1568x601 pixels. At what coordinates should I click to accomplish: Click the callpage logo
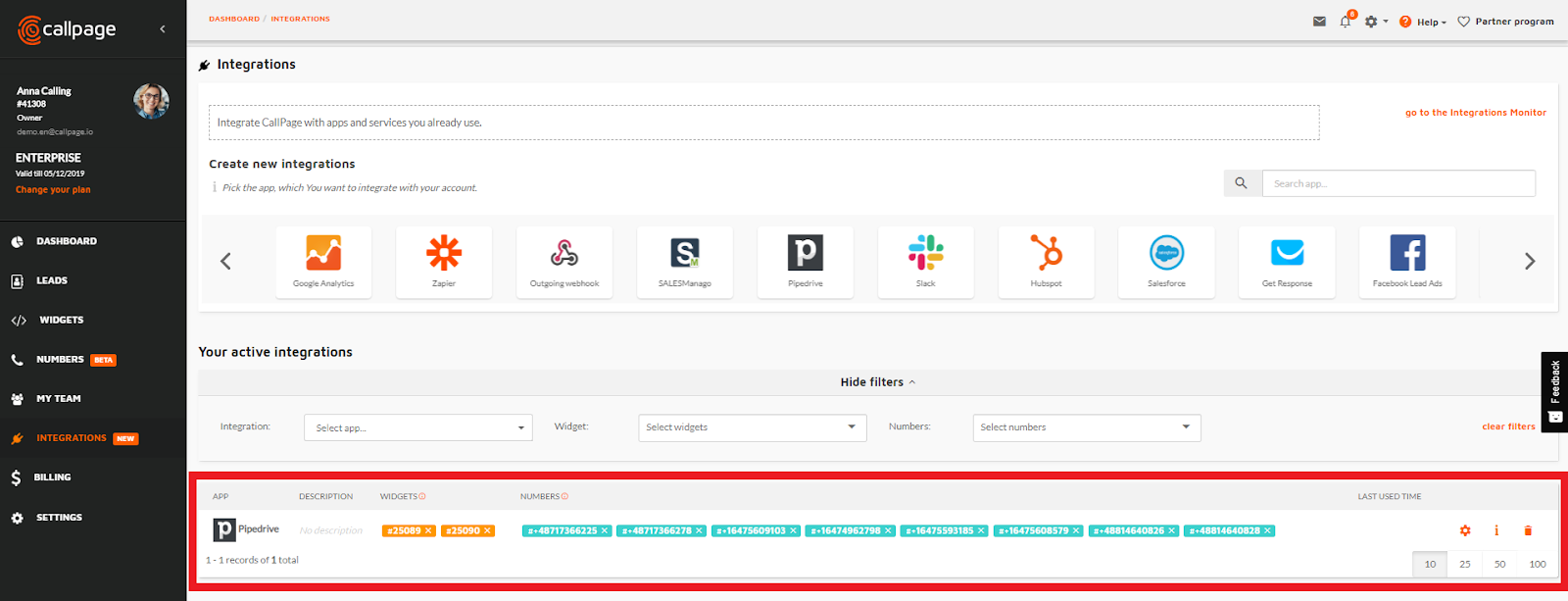[67, 29]
